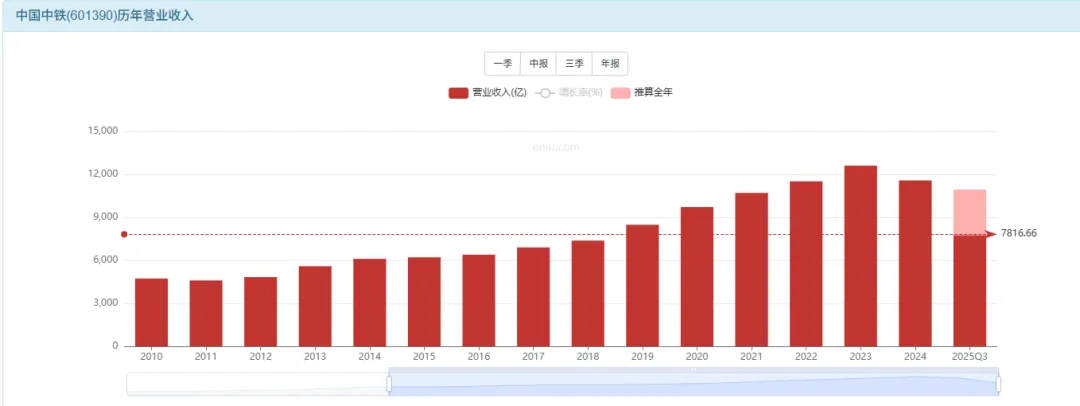
Task: Switch to the 中报 report tab
Action: pos(538,63)
